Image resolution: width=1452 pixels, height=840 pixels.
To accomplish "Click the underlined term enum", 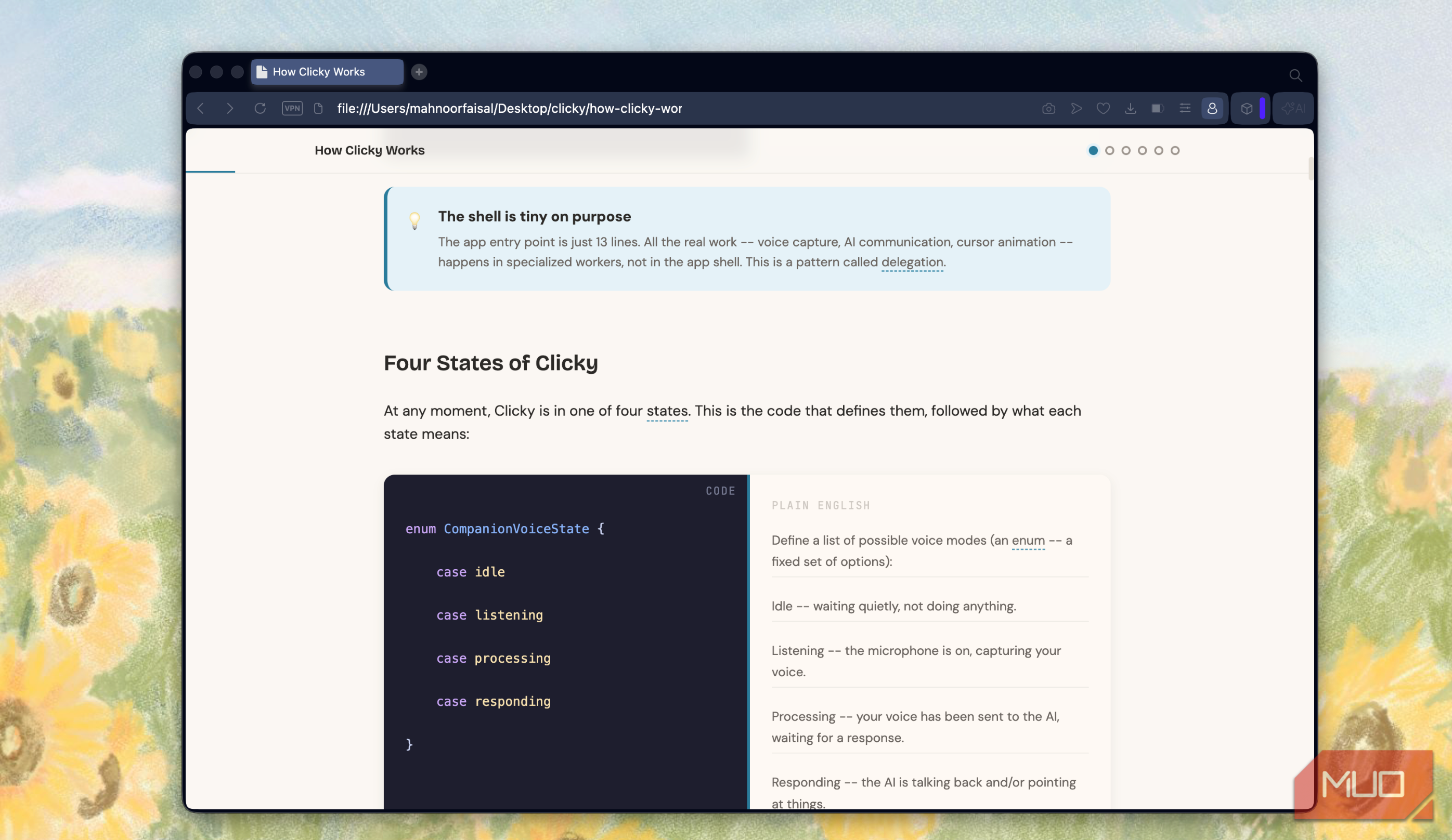I will pyautogui.click(x=1028, y=540).
